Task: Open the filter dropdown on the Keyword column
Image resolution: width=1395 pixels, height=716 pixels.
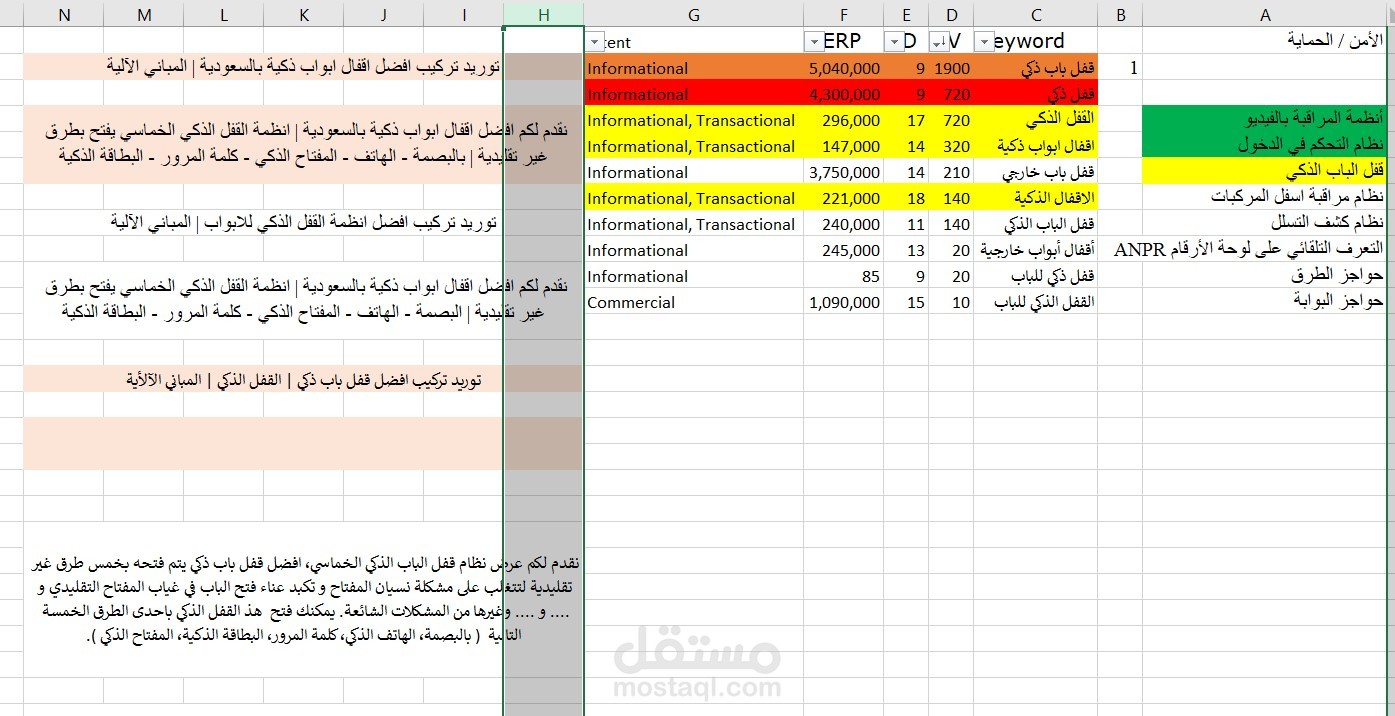Action: pyautogui.click(x=983, y=42)
